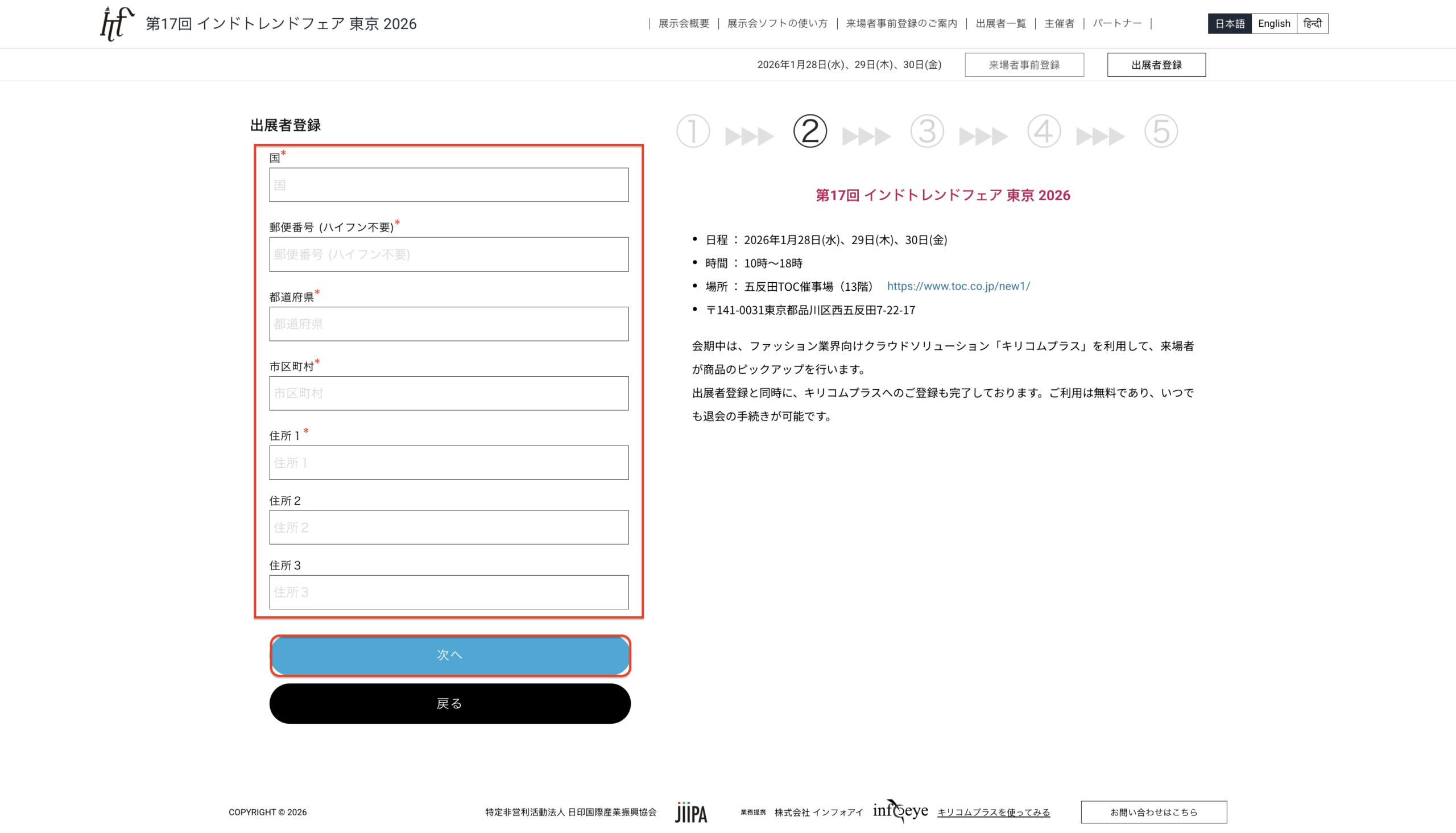Open 来場者事前登録のご案内 menu item
Screen dimensions: 1456x833
[901, 23]
